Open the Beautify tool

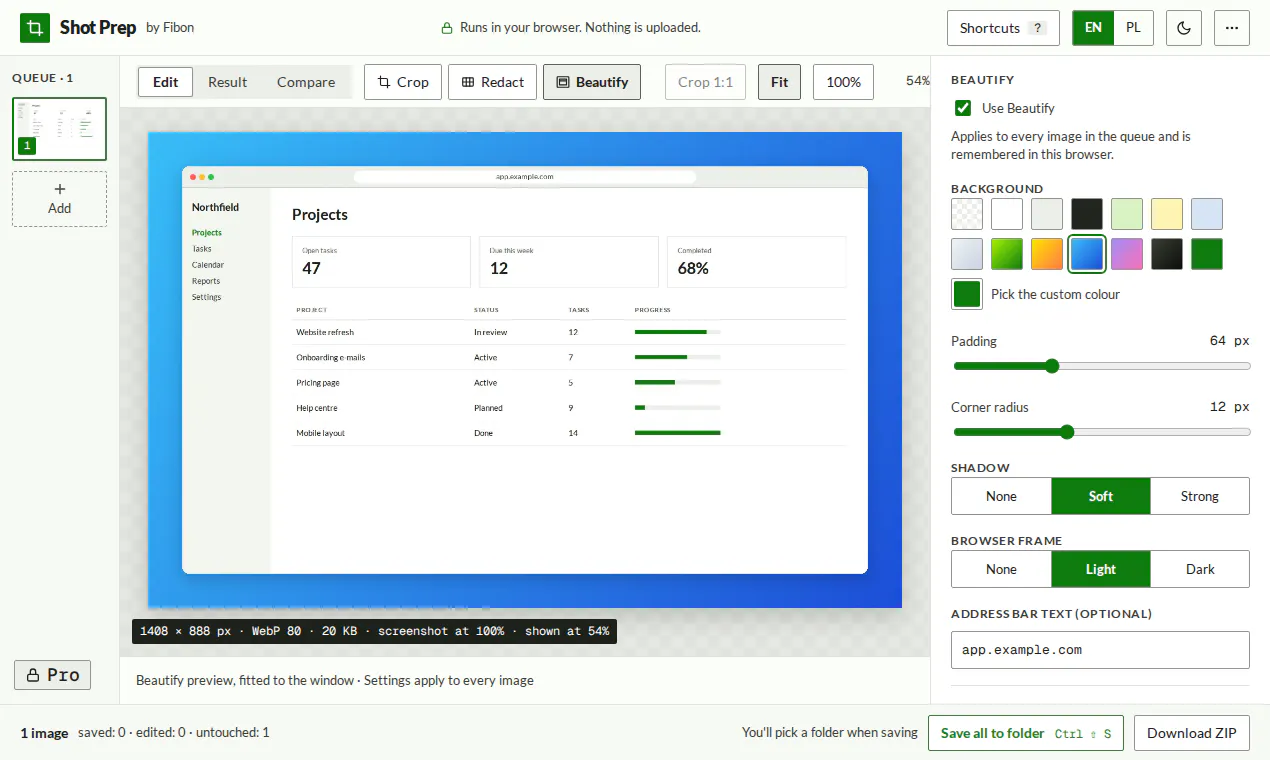point(592,82)
